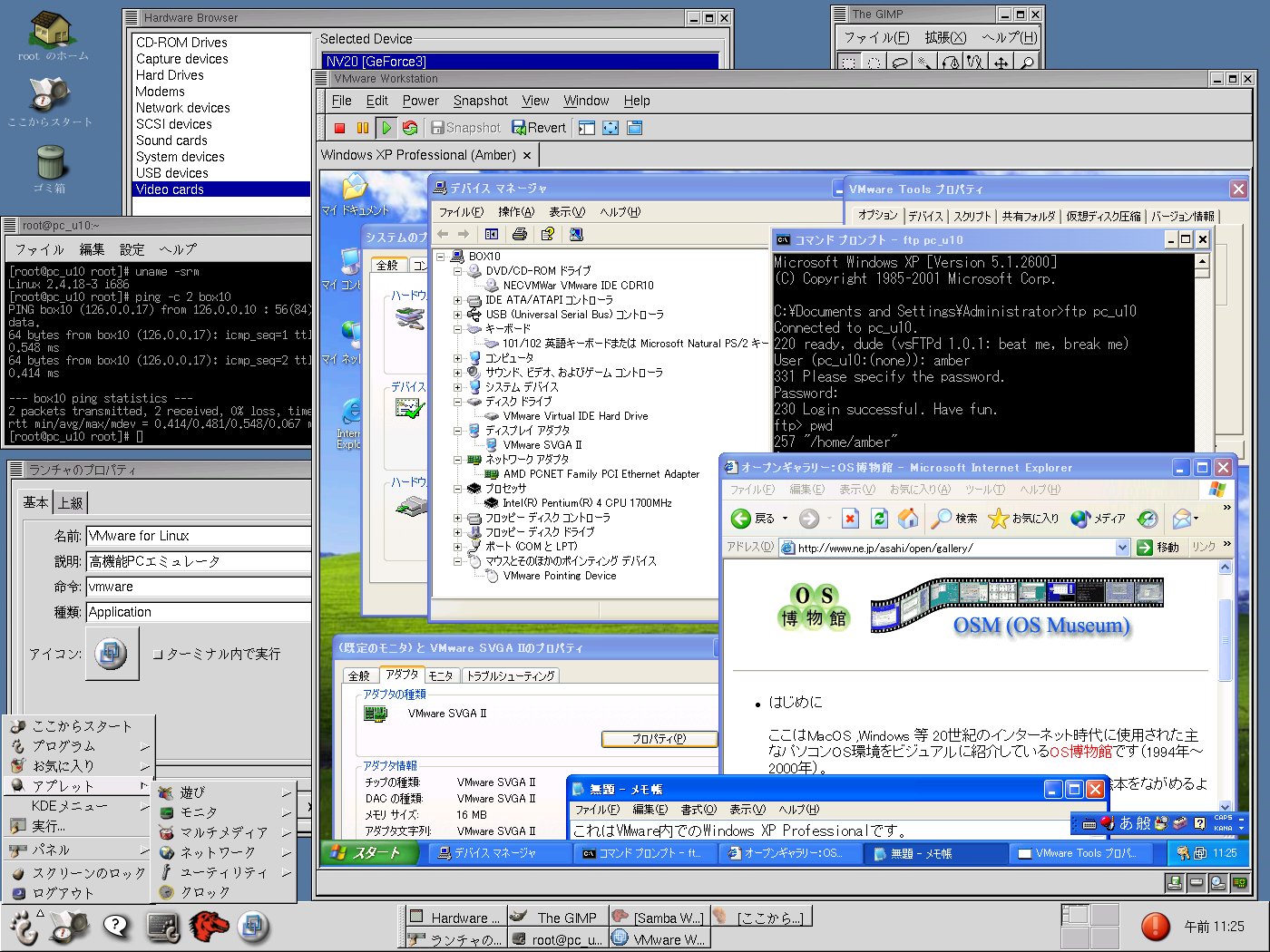Click the IE Favorites star button
1270x952 pixels.
1023,519
